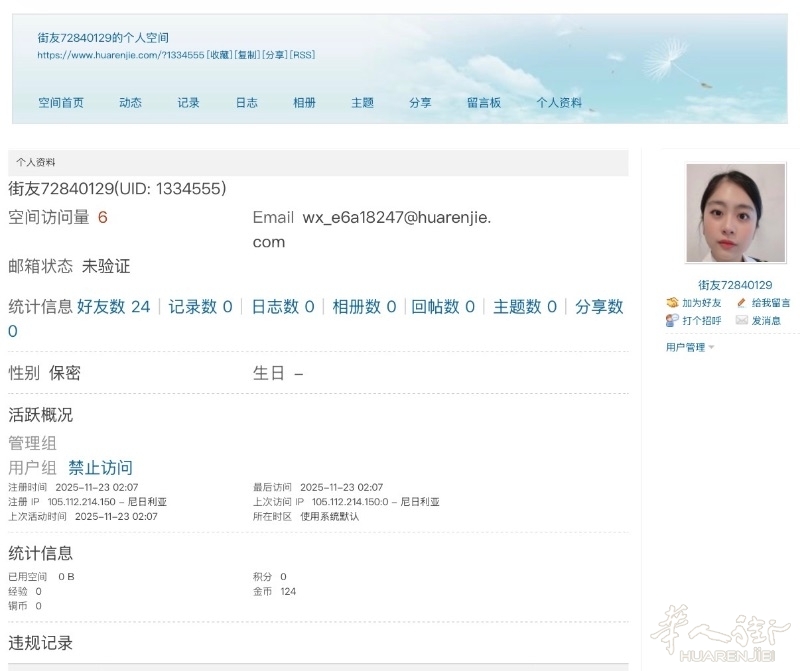Open the 个人资料 tab
800x671 pixels.
click(x=558, y=102)
